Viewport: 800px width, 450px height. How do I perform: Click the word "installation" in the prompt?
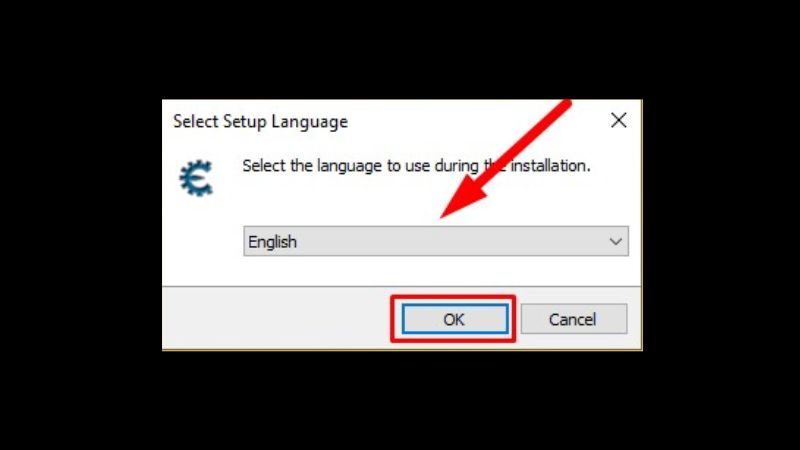pyautogui.click(x=550, y=166)
